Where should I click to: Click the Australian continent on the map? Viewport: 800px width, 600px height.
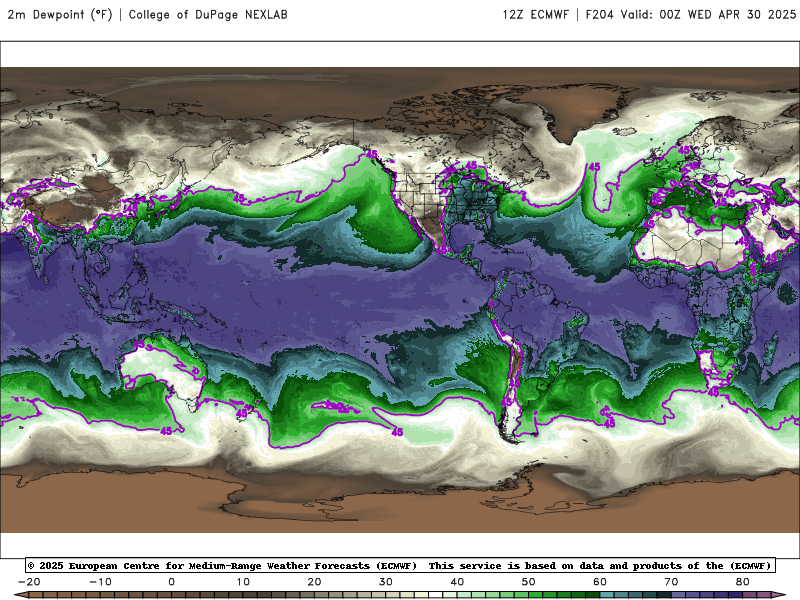point(164,368)
